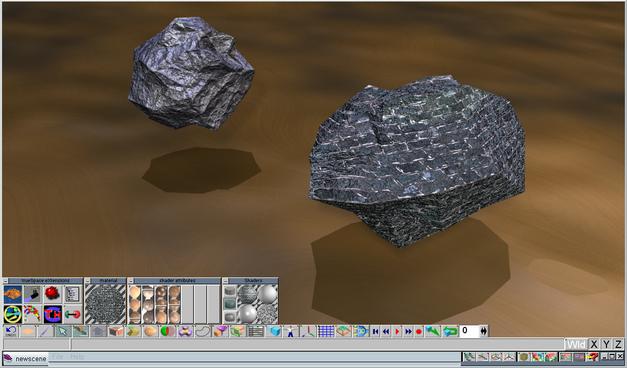This screenshot has height=368, width=627.
Task: Select the freehand outline shape tool
Action: coord(203,331)
